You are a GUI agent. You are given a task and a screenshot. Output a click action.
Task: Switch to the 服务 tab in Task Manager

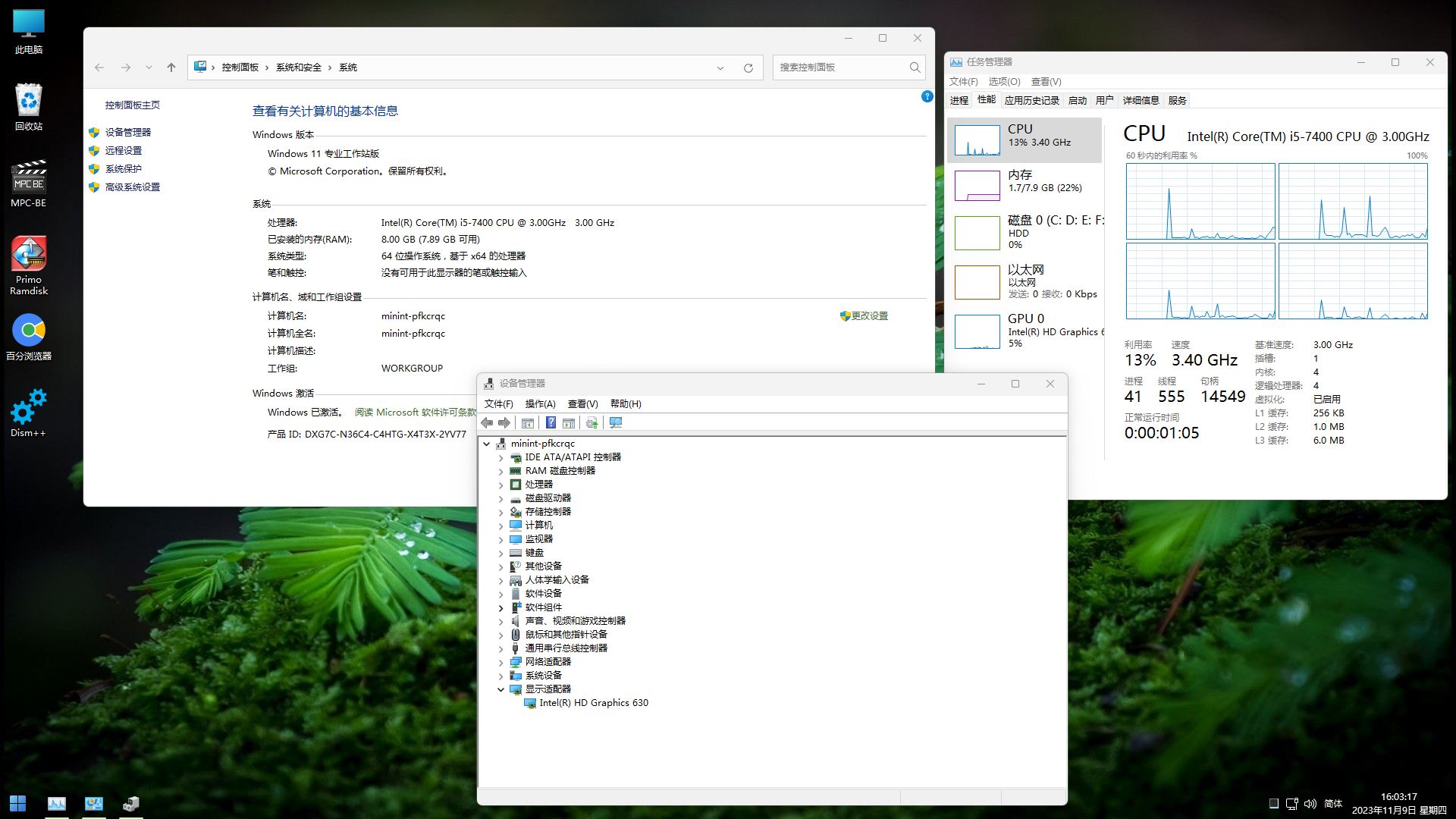1177,100
